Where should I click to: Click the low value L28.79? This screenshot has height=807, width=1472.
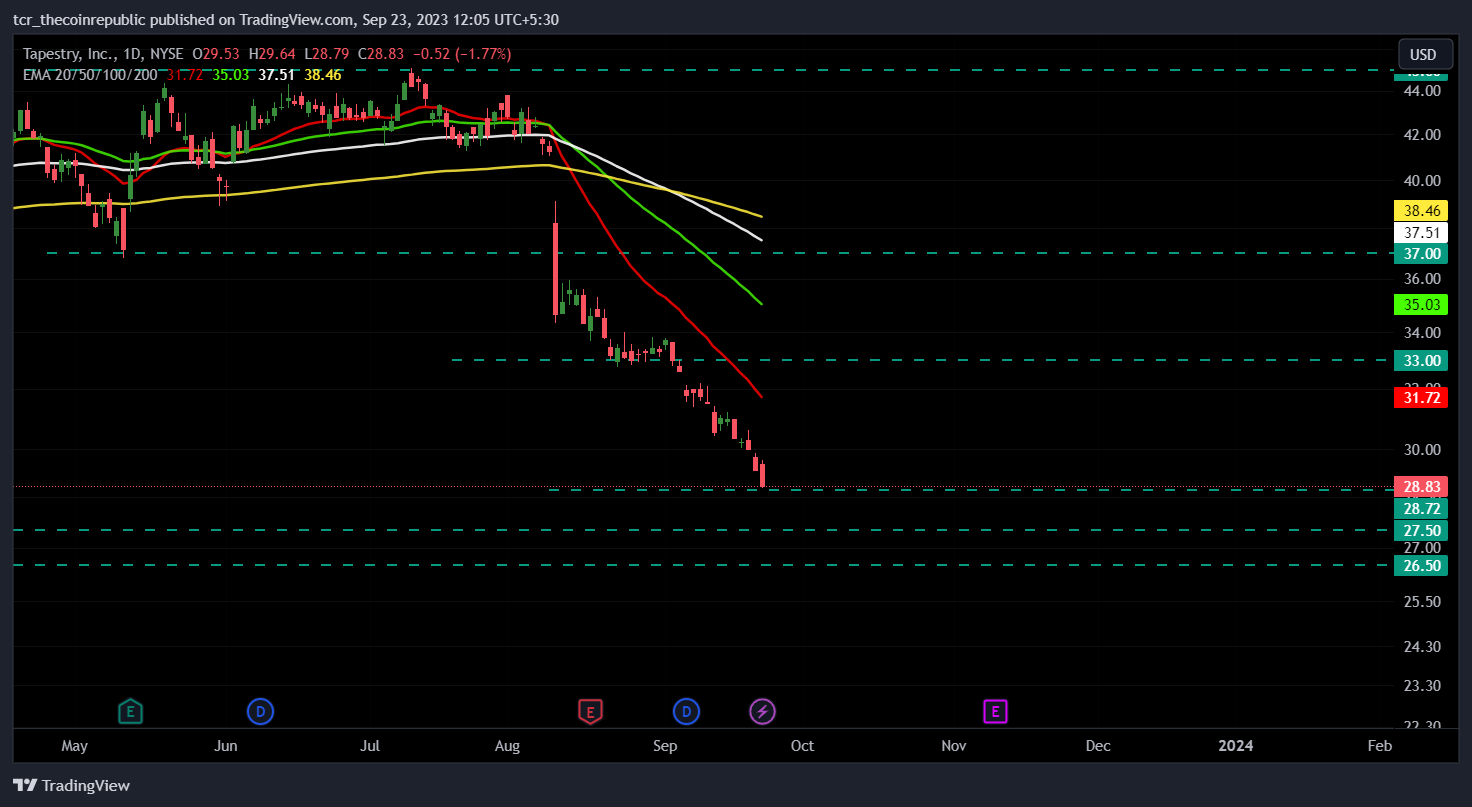326,54
